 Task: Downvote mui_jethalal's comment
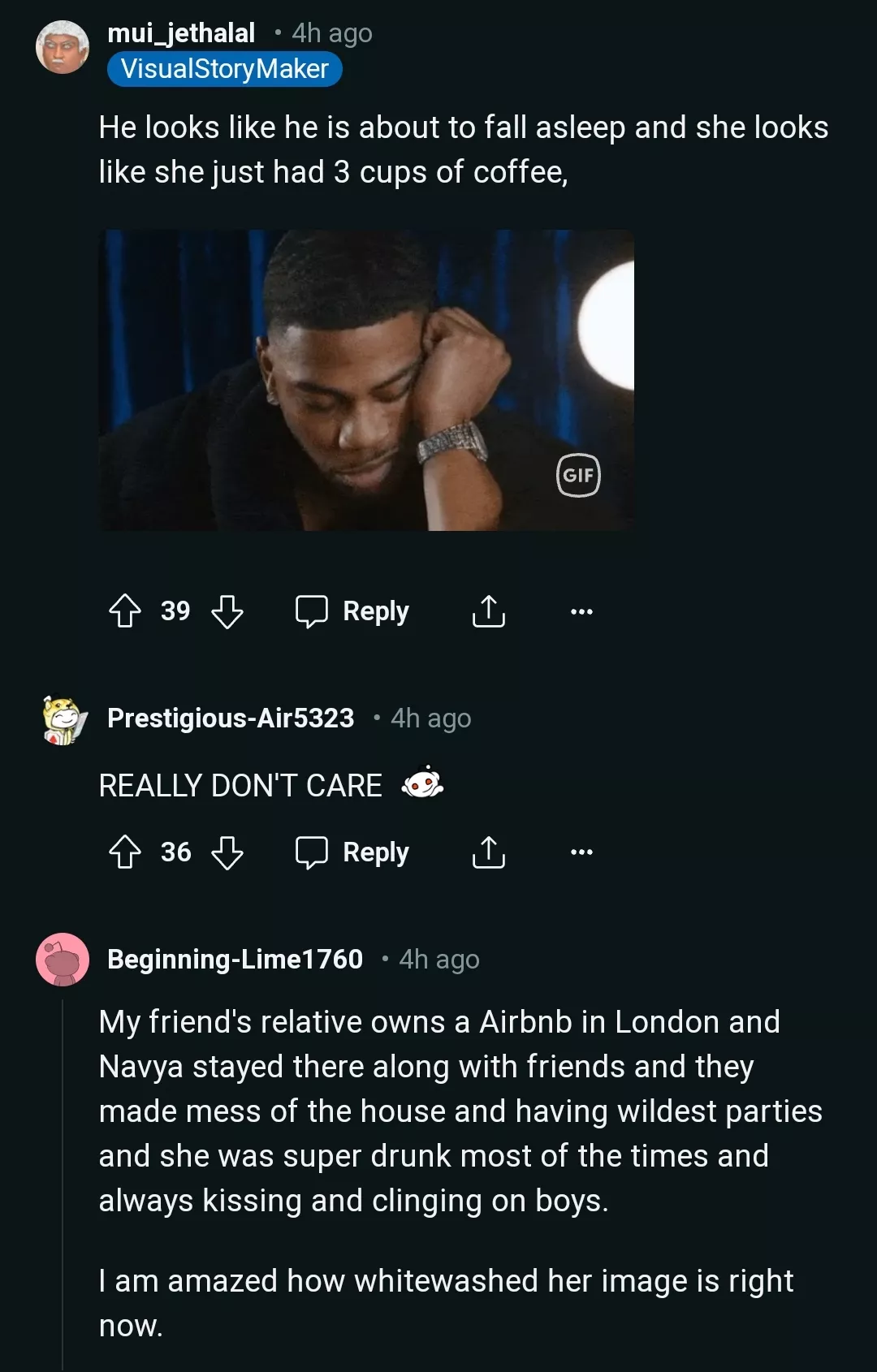tap(227, 611)
